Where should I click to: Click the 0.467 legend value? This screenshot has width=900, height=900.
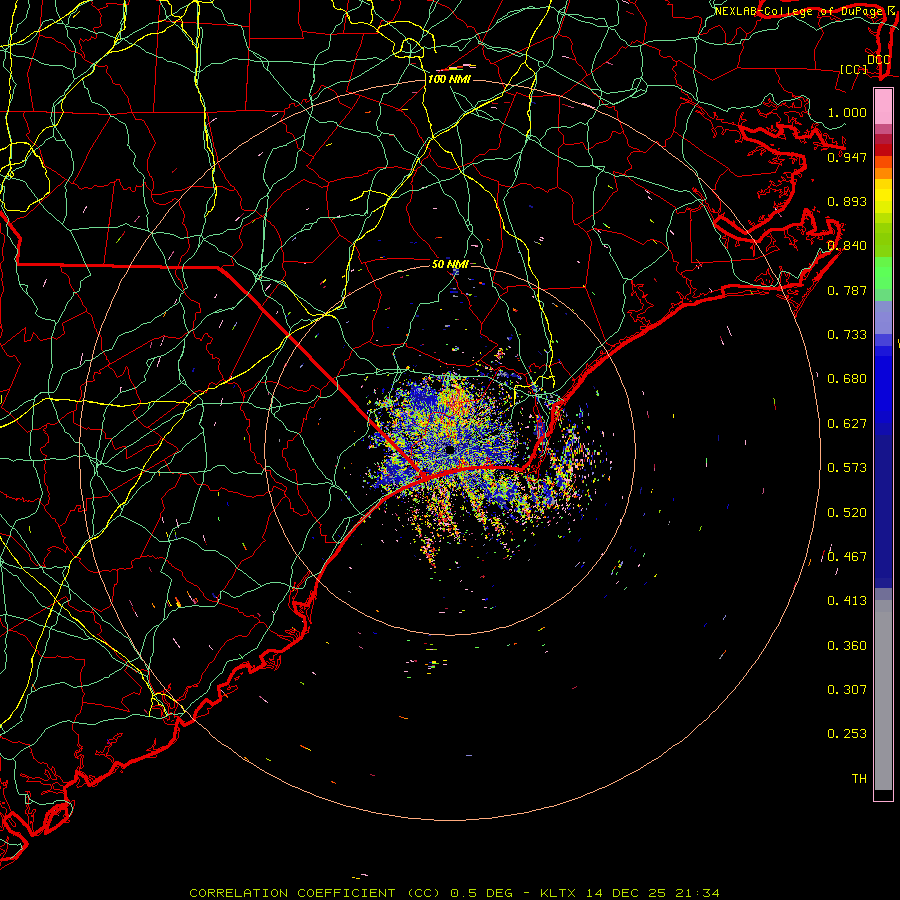pos(847,557)
